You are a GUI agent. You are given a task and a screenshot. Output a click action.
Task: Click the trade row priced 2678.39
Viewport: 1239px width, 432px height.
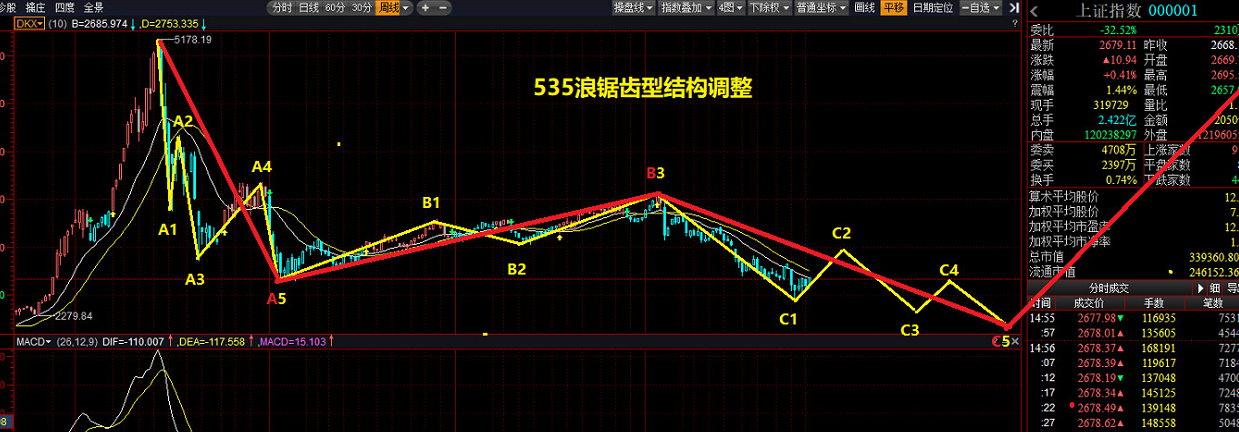click(x=1133, y=363)
